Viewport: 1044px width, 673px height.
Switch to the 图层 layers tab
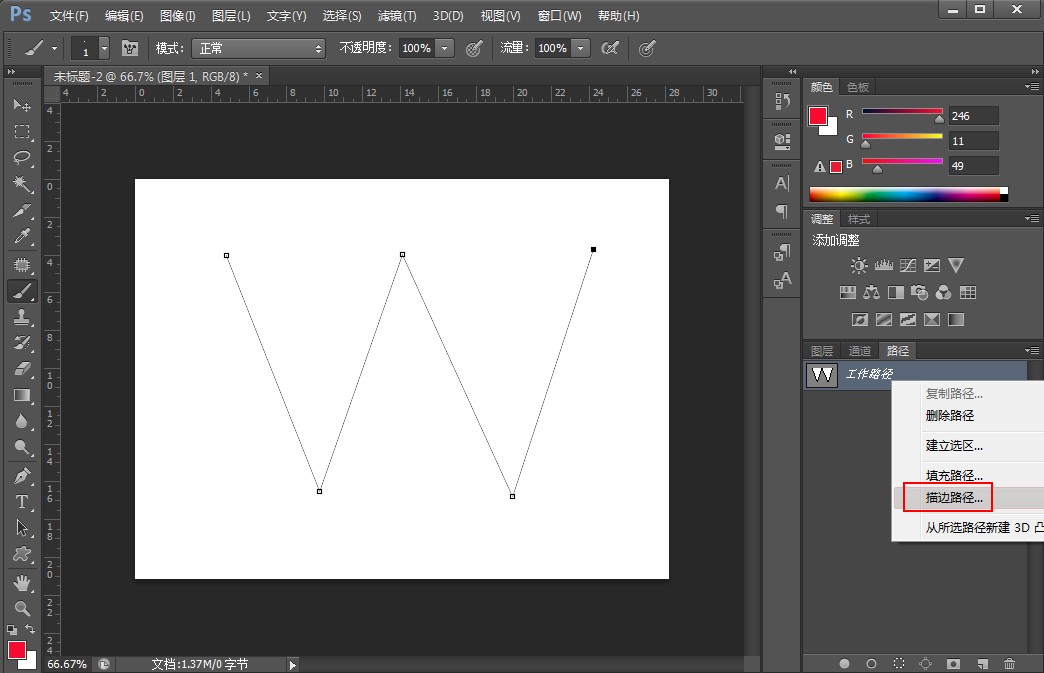(822, 351)
